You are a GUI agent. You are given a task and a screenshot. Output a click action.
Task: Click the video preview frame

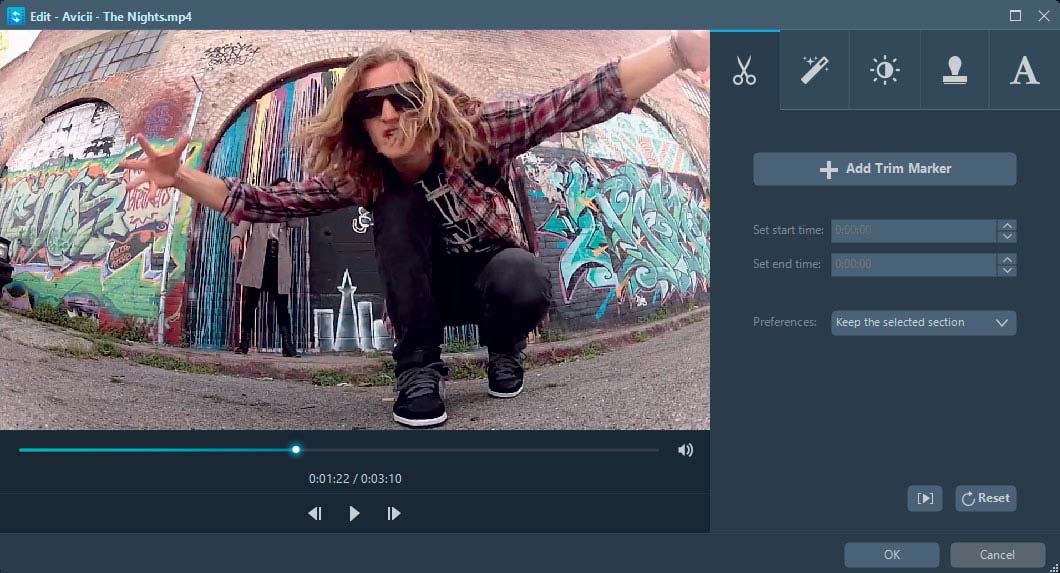[355, 230]
